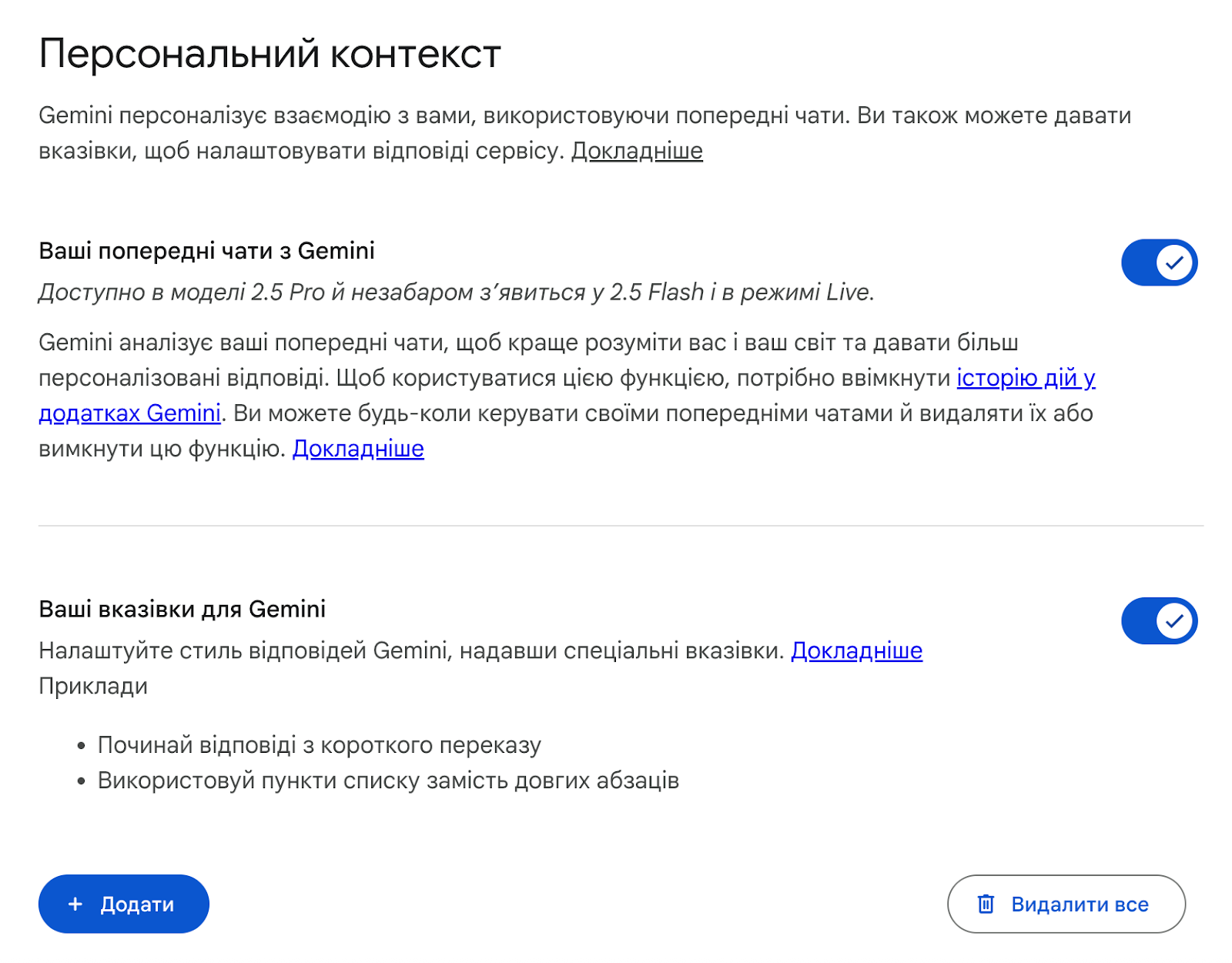Disable the Ваші вказівки для Gemini switch

point(1159,620)
